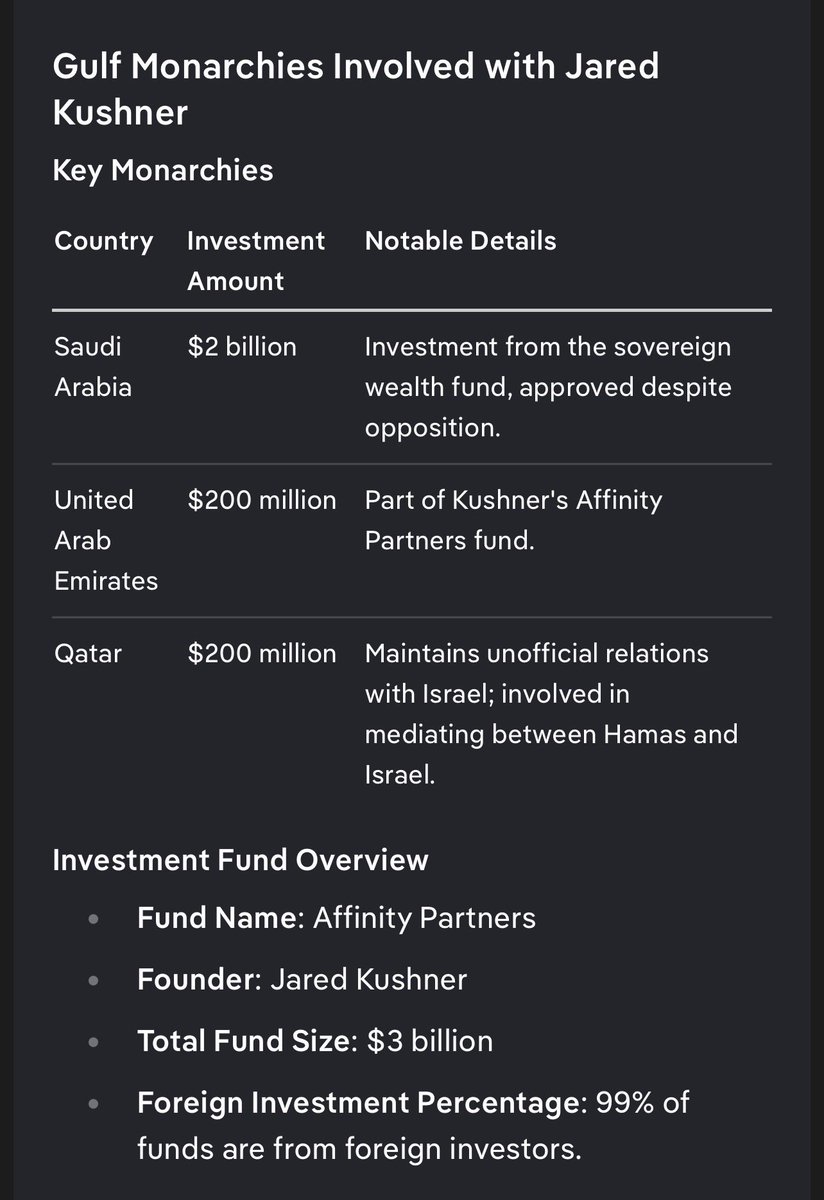The width and height of the screenshot is (824, 1200).
Task: Click the bullet beside 'Fund Name'
Action: click(x=94, y=919)
